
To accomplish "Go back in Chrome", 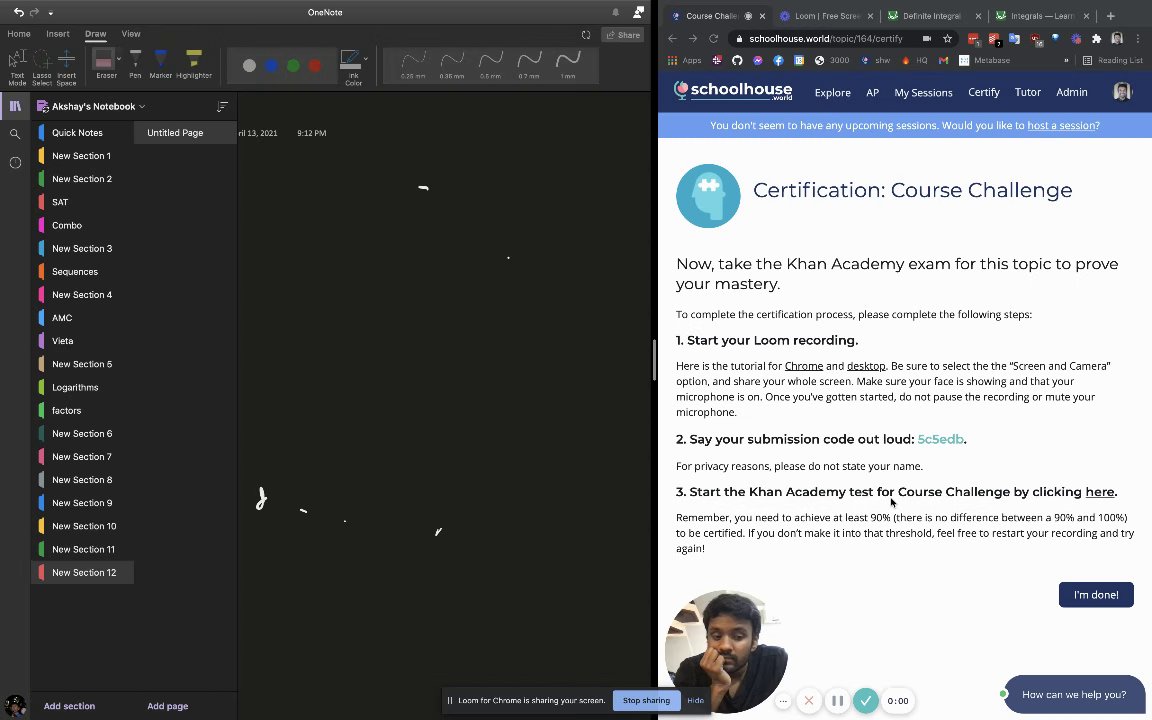I will pyautogui.click(x=672, y=38).
